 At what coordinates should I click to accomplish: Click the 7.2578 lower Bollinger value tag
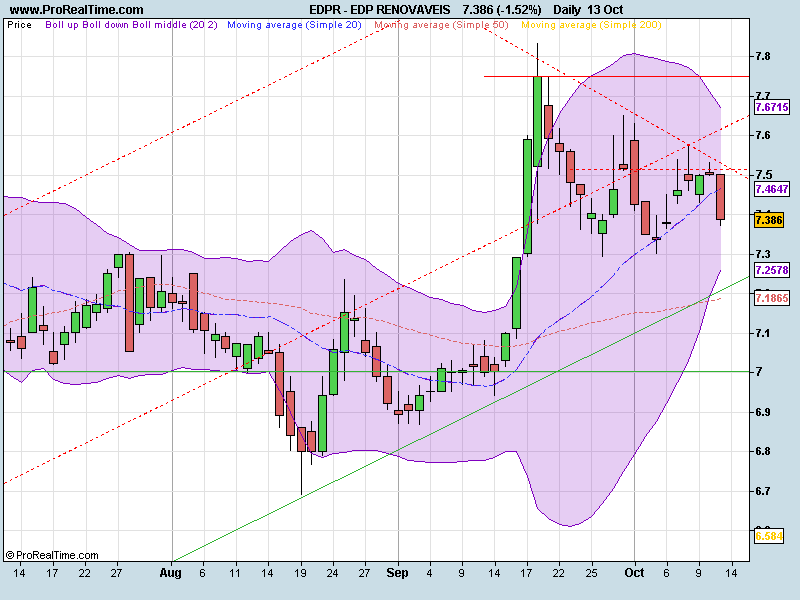772,270
